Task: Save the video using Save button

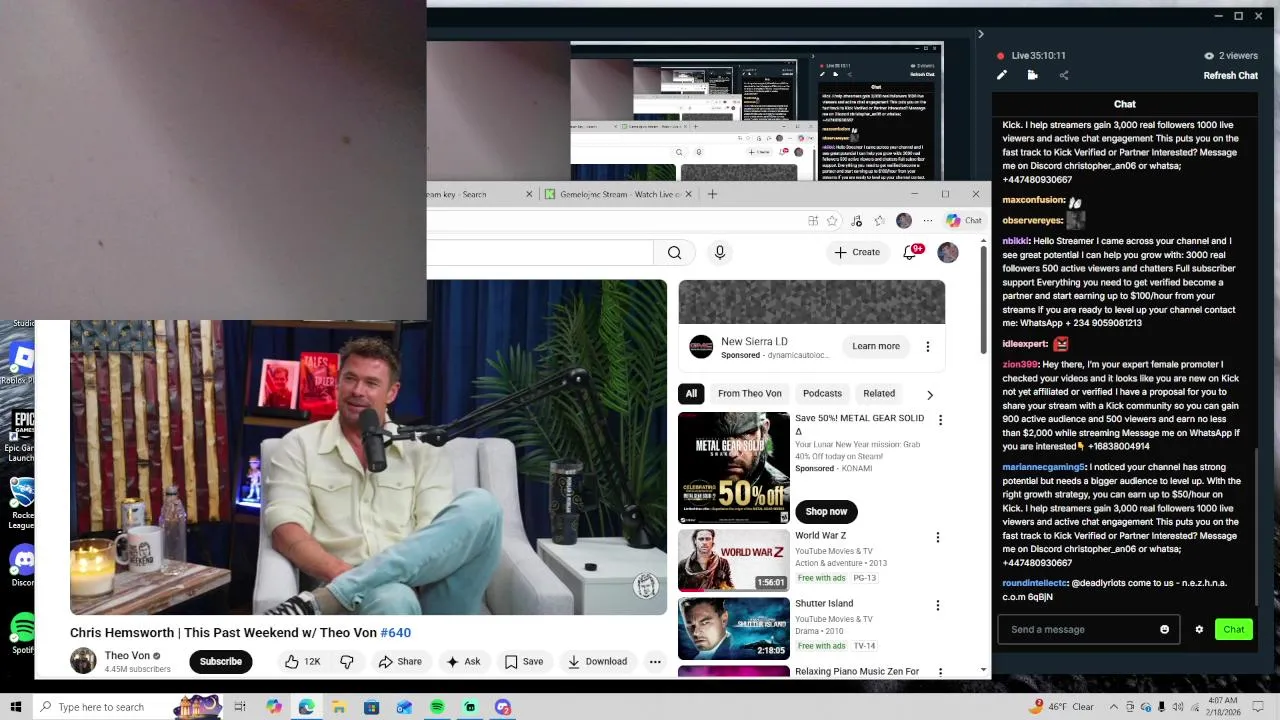Action: [524, 661]
